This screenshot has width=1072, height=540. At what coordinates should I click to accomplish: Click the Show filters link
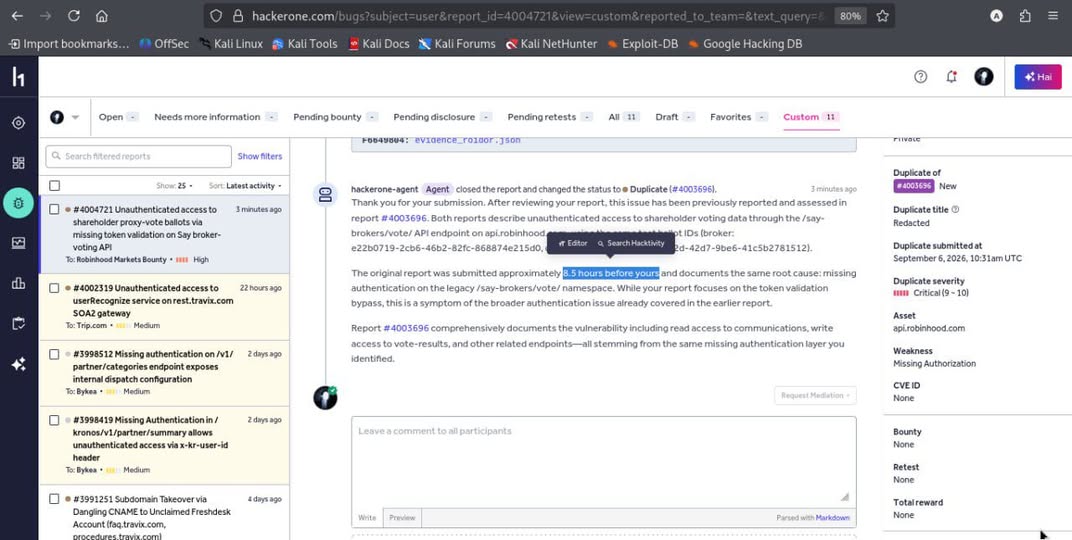coord(260,156)
